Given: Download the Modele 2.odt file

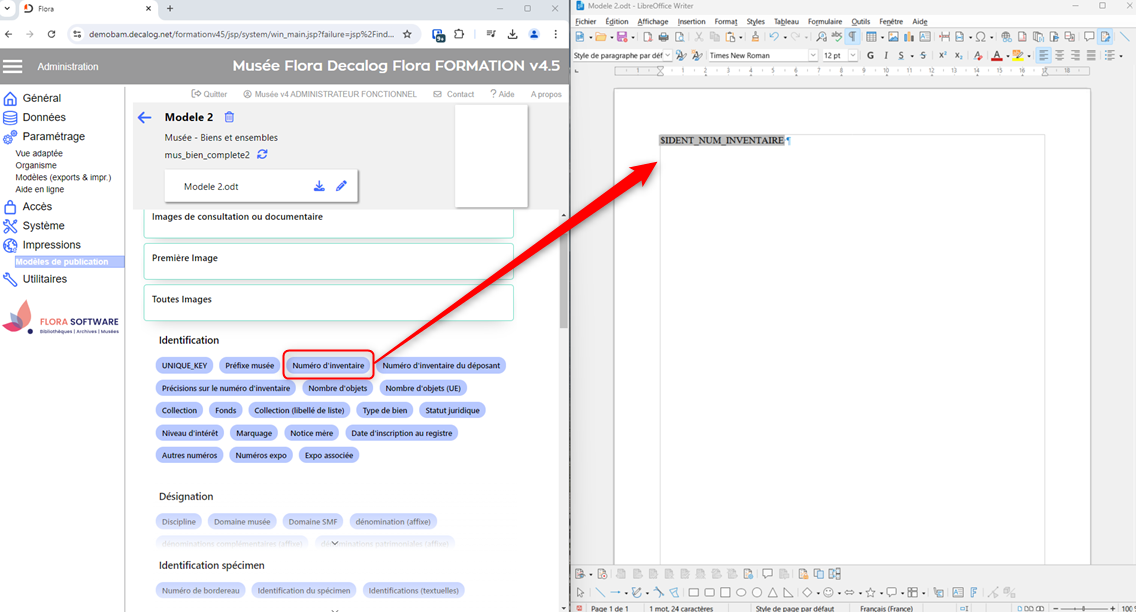Looking at the screenshot, I should coord(319,186).
